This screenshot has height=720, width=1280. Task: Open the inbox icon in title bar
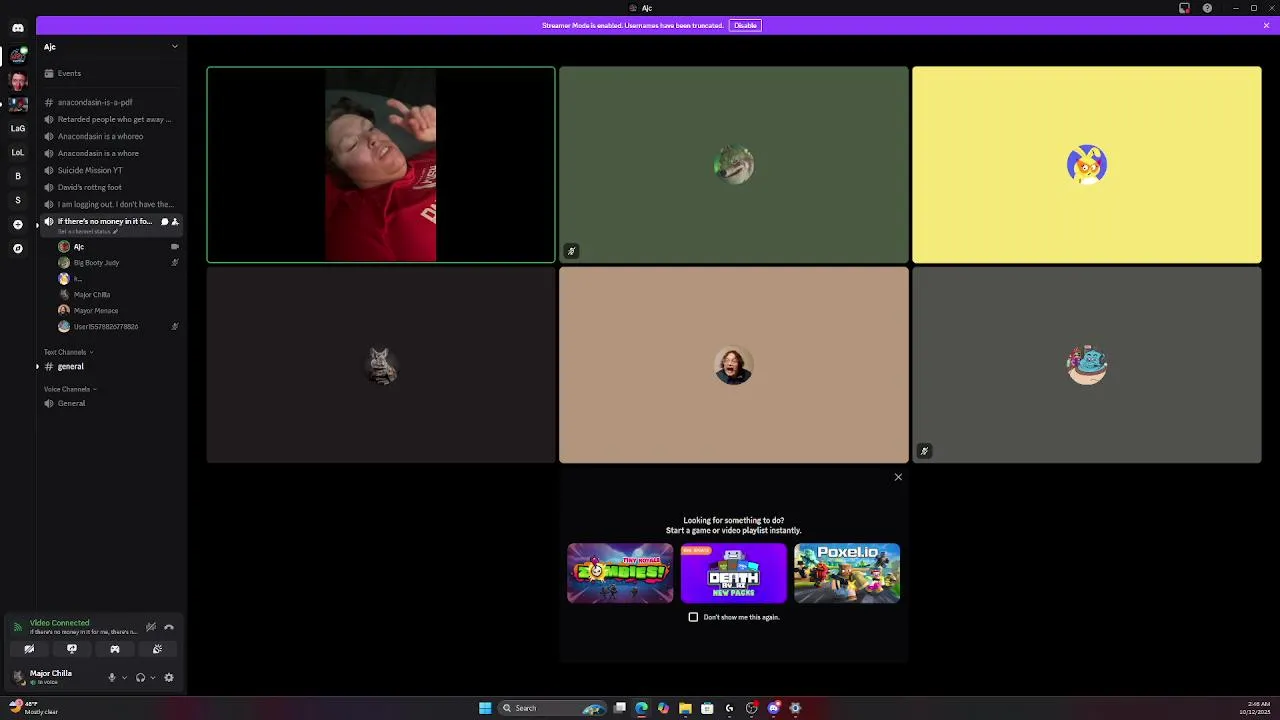(x=1185, y=8)
